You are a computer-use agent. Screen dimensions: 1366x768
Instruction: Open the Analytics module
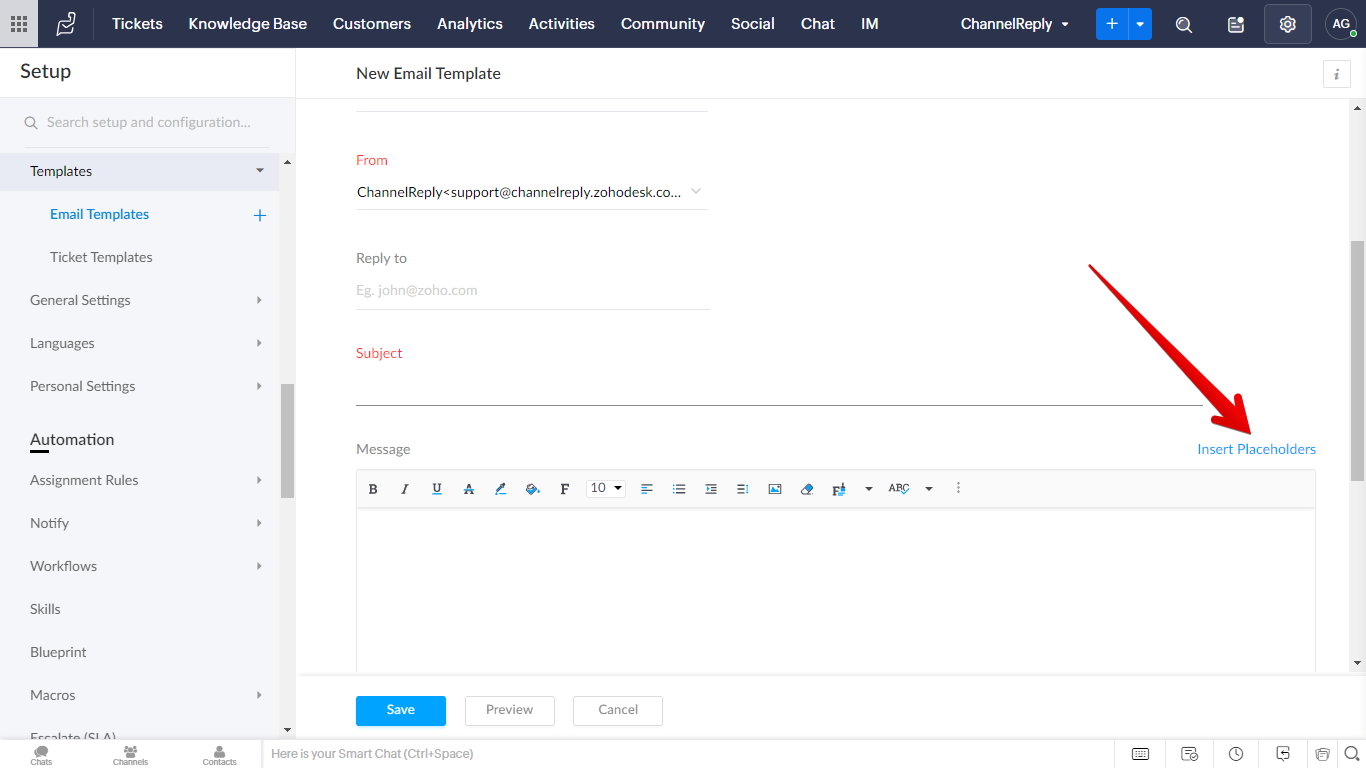(x=470, y=24)
